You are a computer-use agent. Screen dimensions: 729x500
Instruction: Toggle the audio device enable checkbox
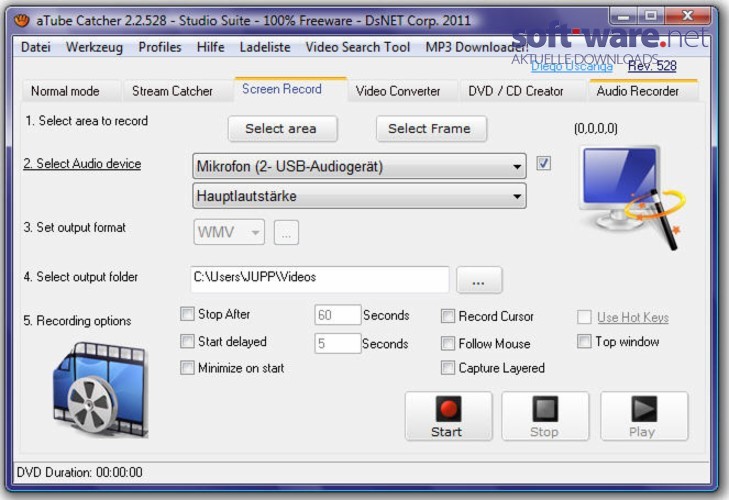(x=543, y=163)
